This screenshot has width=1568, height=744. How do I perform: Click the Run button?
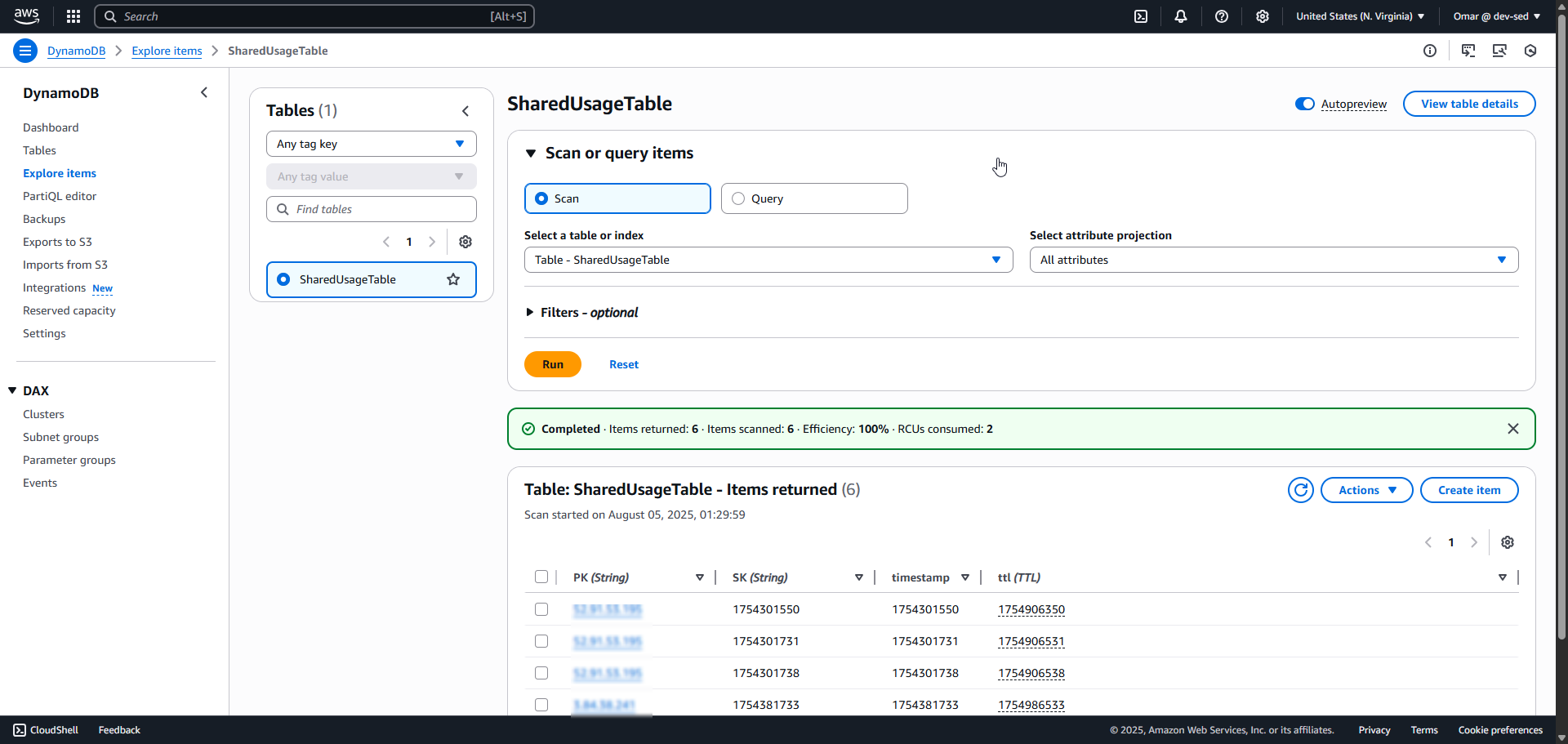553,364
